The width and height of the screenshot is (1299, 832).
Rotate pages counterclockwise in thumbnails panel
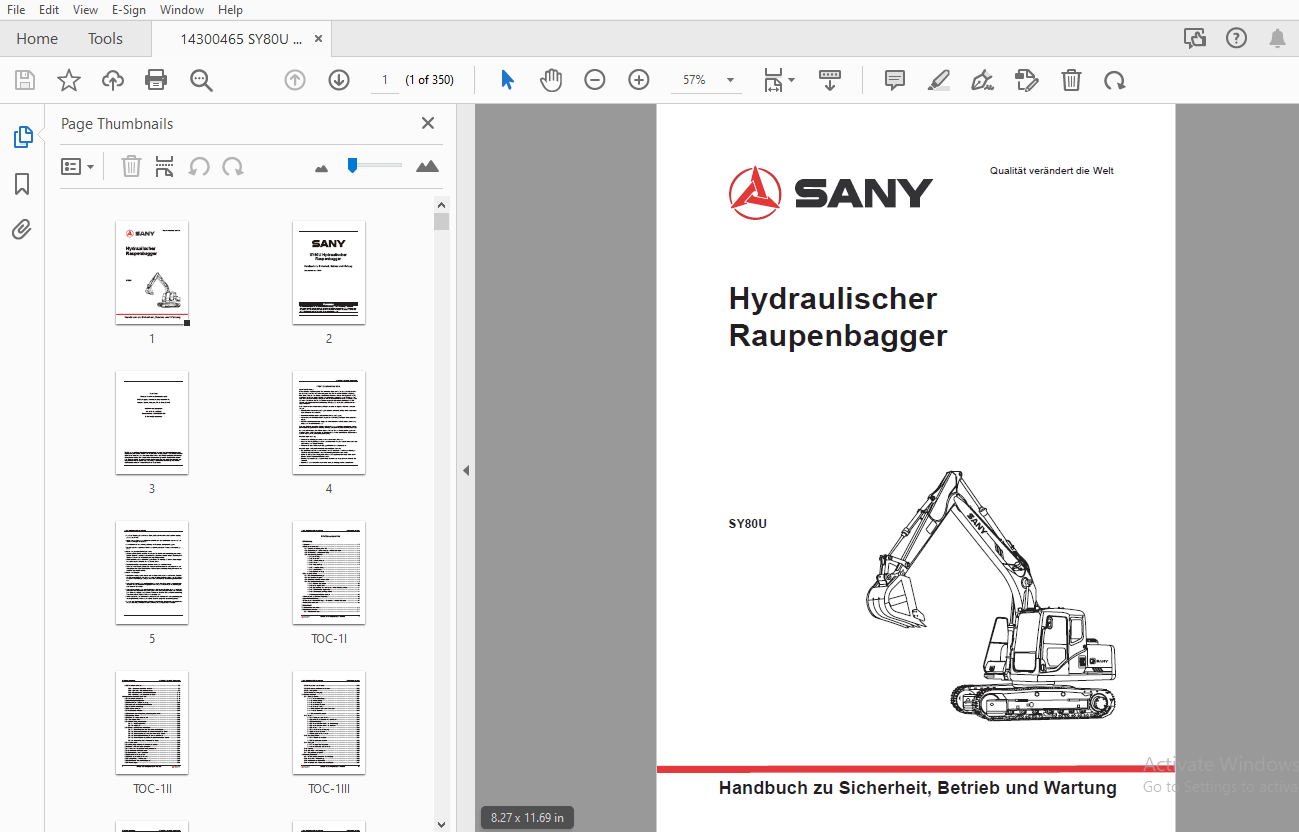click(x=199, y=166)
